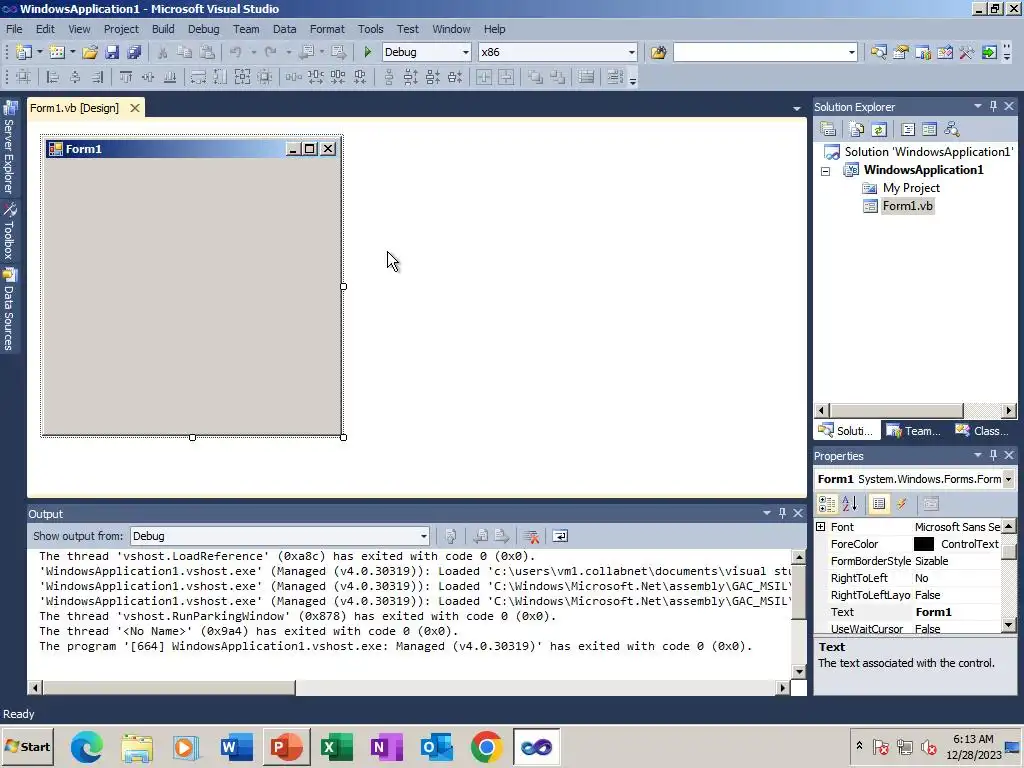Viewport: 1024px width, 768px height.
Task: Click the Add New Item icon
Action: [x=57, y=52]
